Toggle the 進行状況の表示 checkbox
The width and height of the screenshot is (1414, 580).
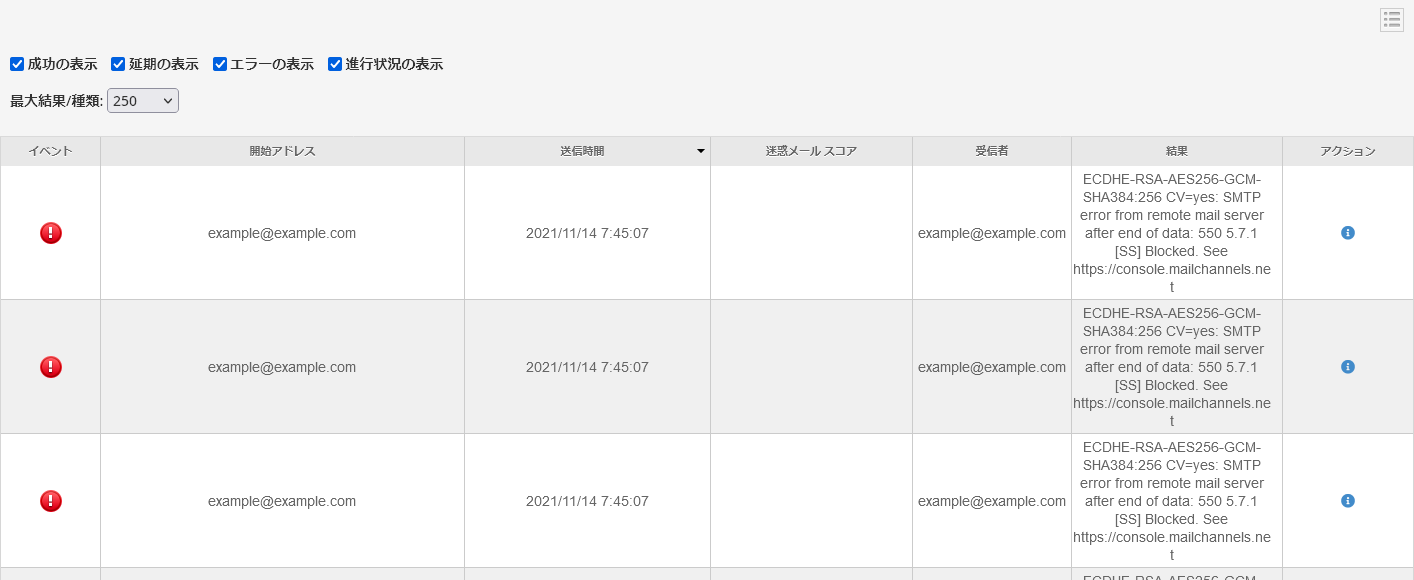[335, 64]
